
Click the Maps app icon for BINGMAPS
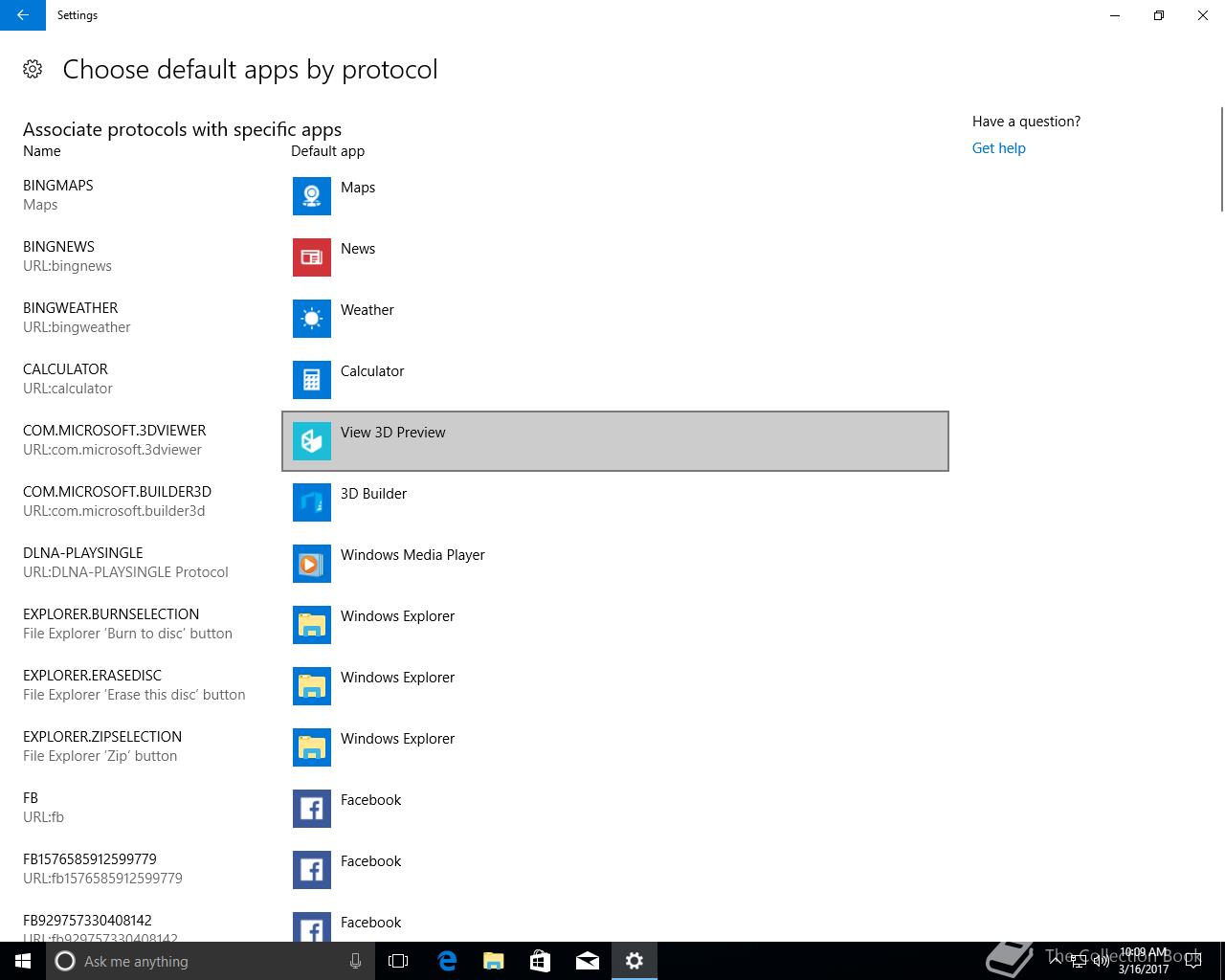pos(312,196)
